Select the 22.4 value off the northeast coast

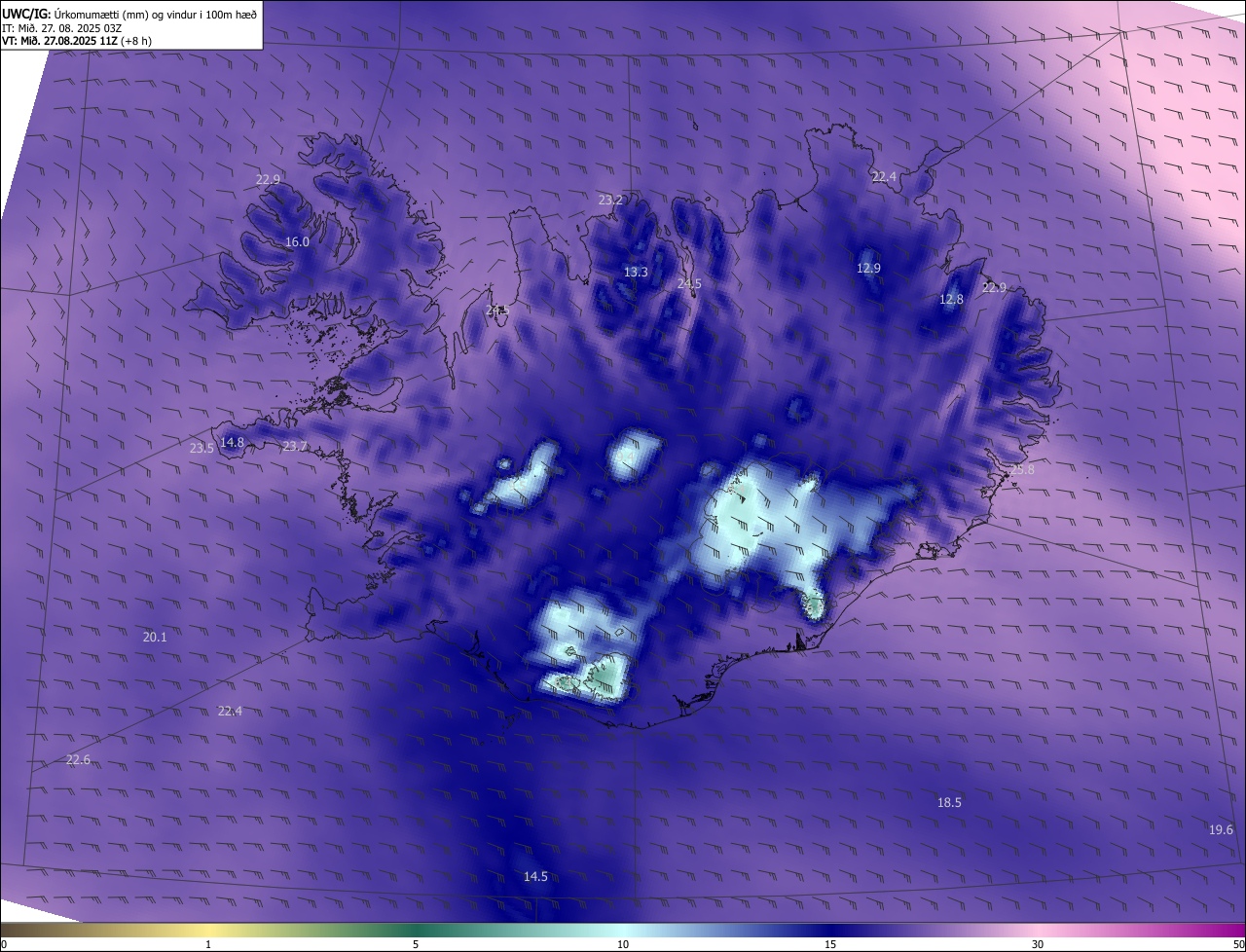[x=884, y=176]
